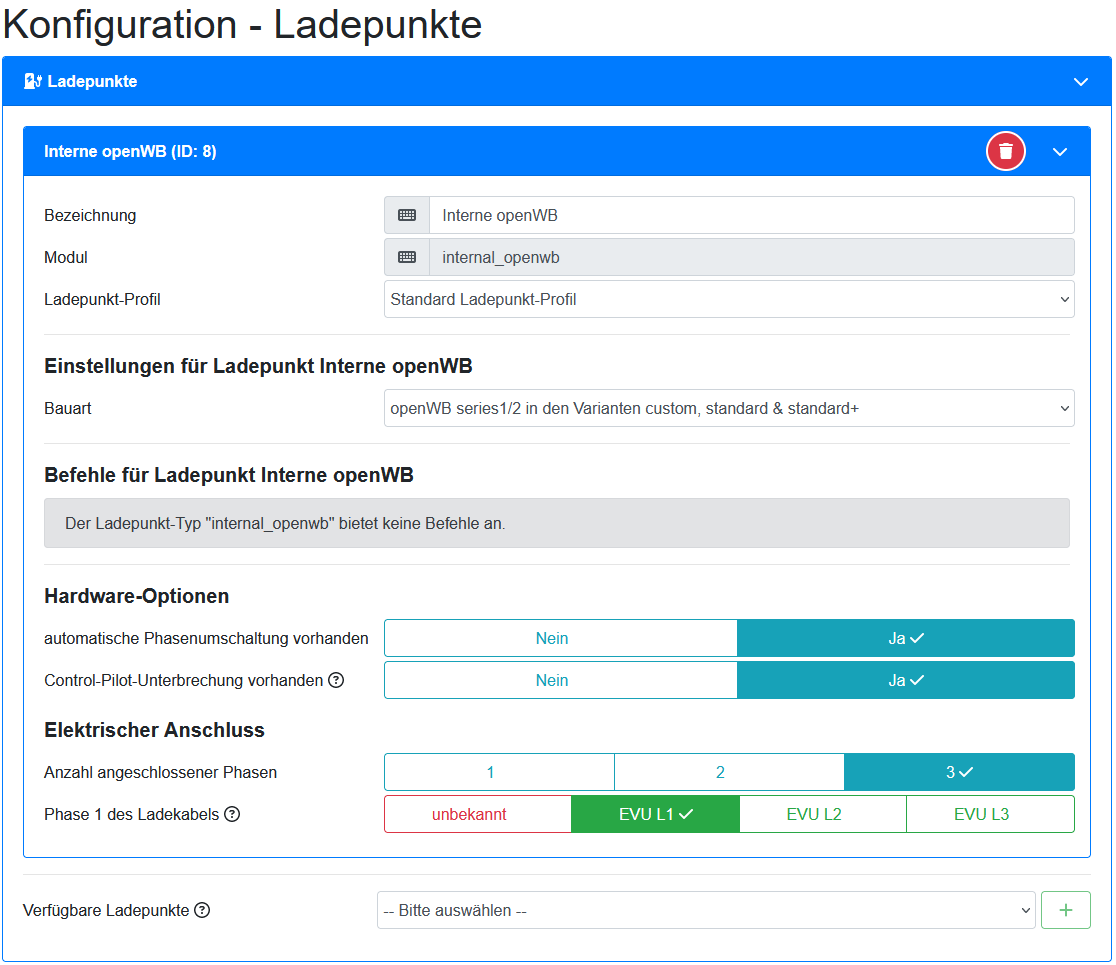Click the Elektrischer Anschluss heading

[154, 730]
